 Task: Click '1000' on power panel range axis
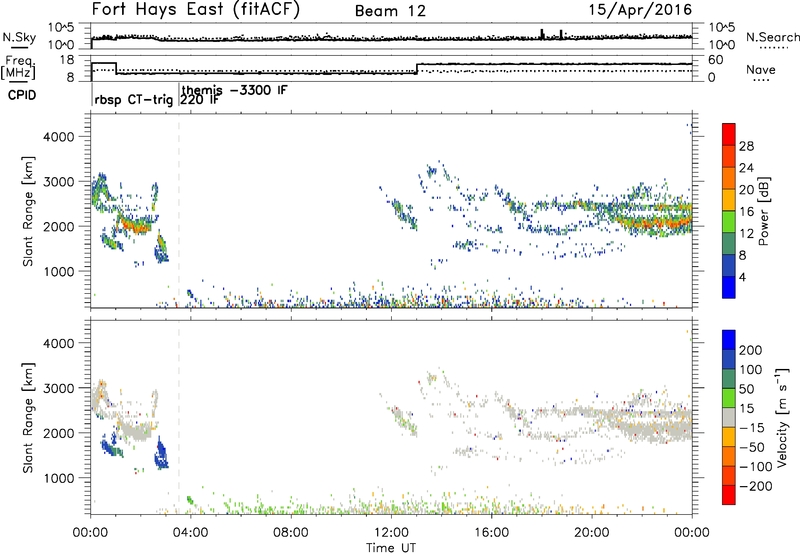click(x=59, y=271)
